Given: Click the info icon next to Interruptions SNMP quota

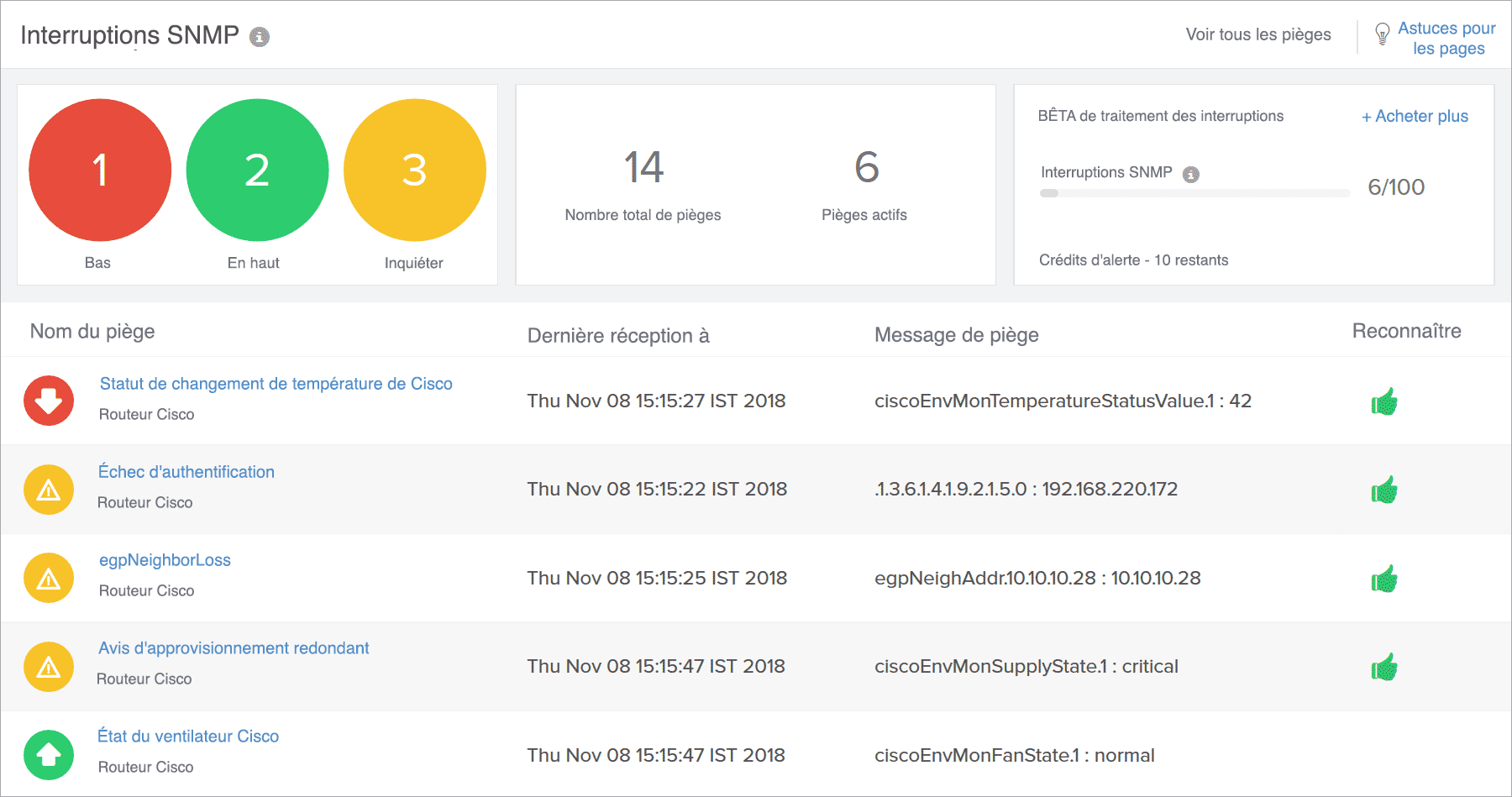Looking at the screenshot, I should pos(1192,174).
